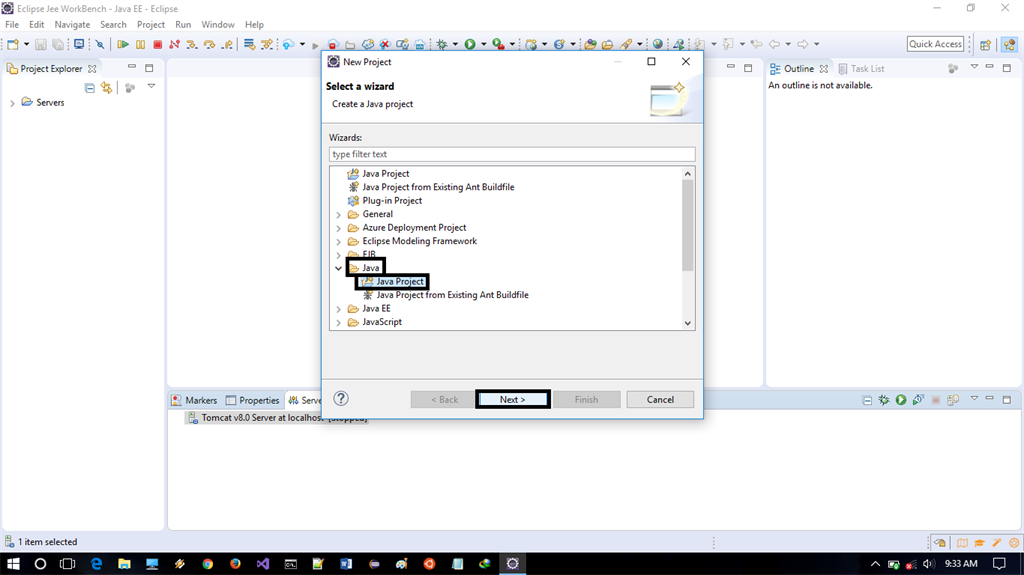
Task: Click the Next > button
Action: (512, 399)
